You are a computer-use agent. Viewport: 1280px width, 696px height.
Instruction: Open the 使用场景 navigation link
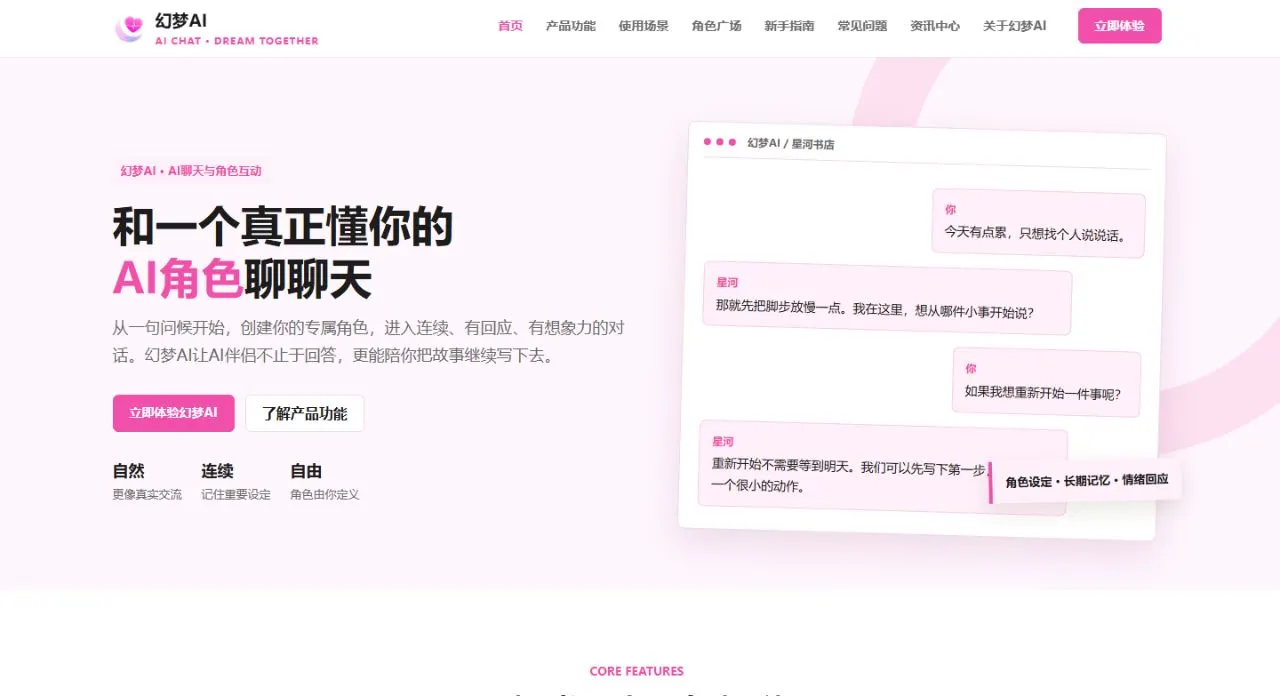tap(643, 26)
